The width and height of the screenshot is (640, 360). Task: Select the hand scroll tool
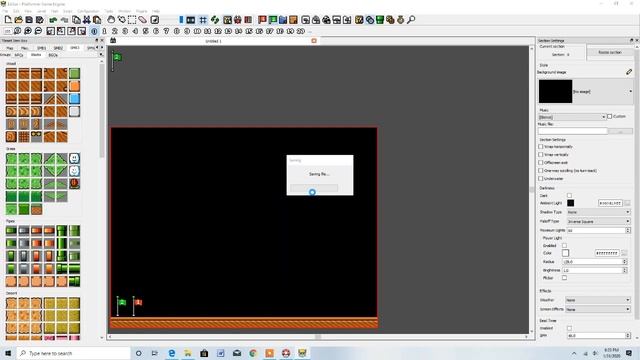111,20
